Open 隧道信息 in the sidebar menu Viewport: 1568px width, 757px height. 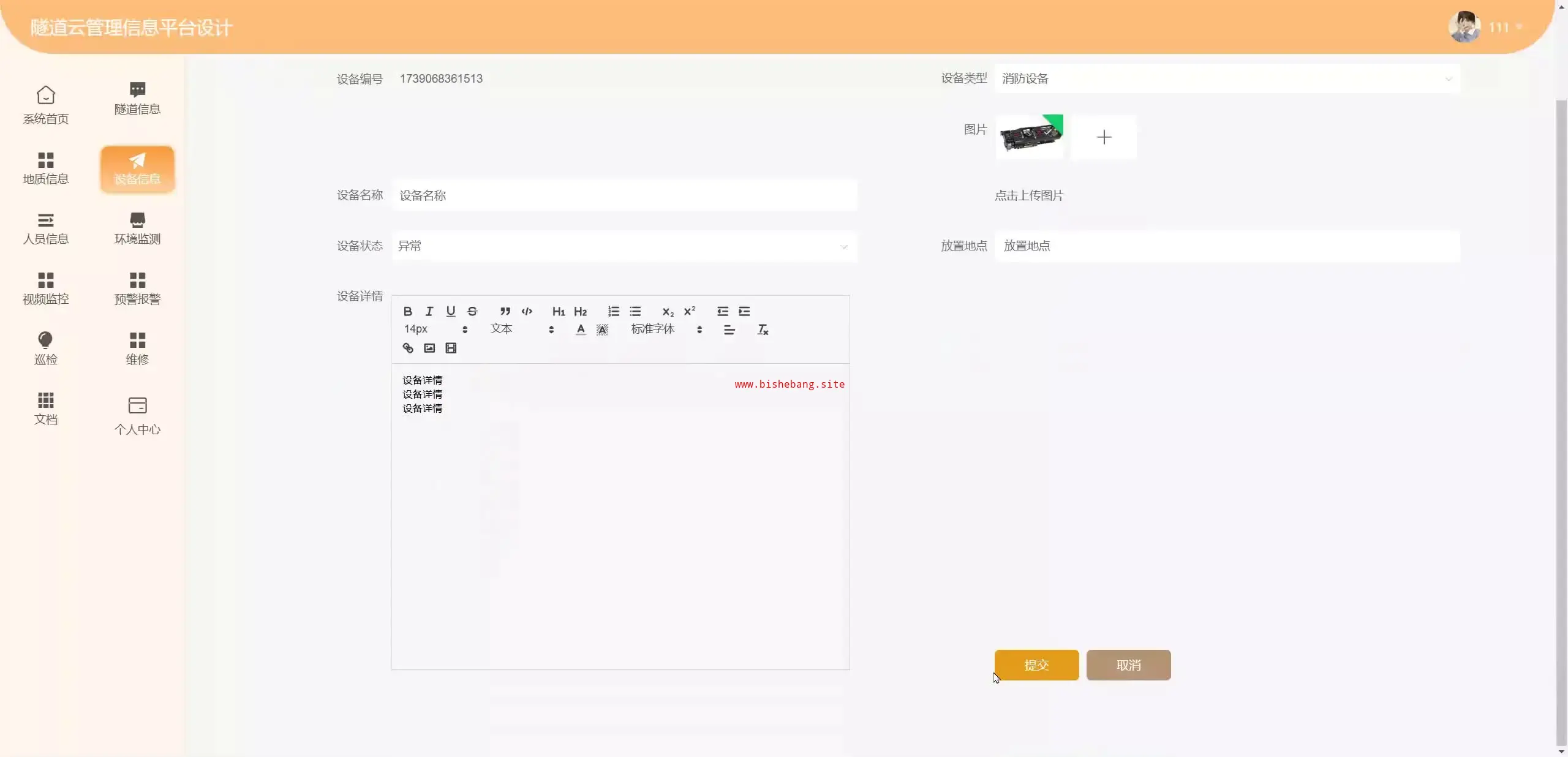coord(137,99)
